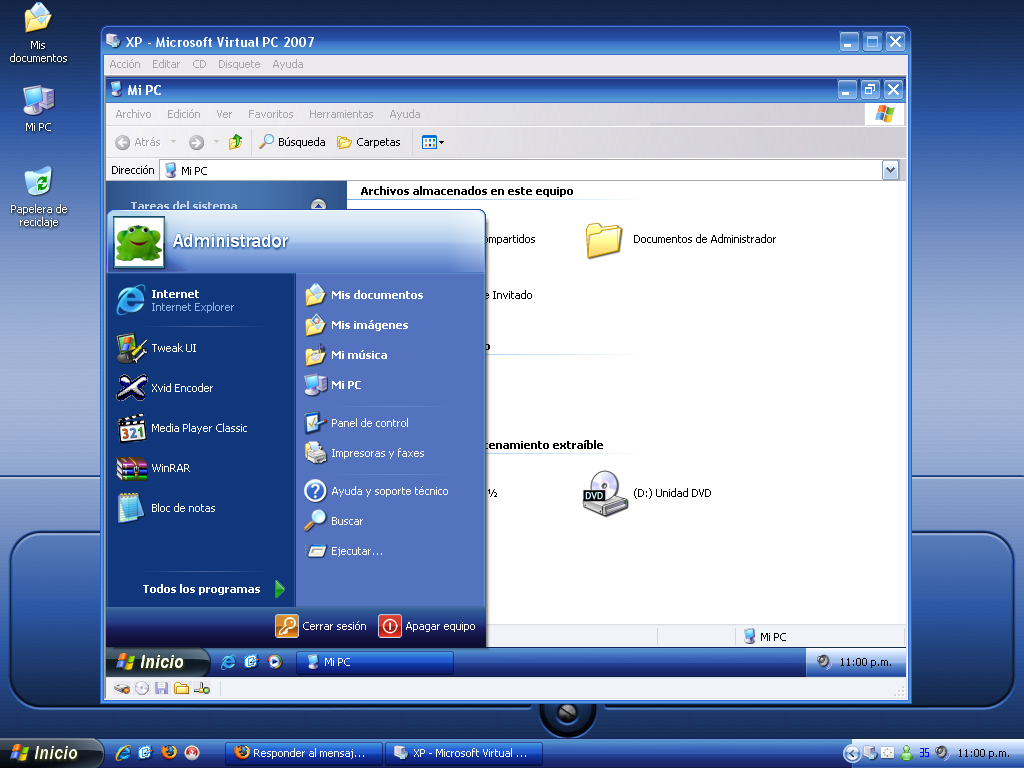Click Virtual PC network status icon
This screenshot has width=1024, height=768.
click(202, 688)
